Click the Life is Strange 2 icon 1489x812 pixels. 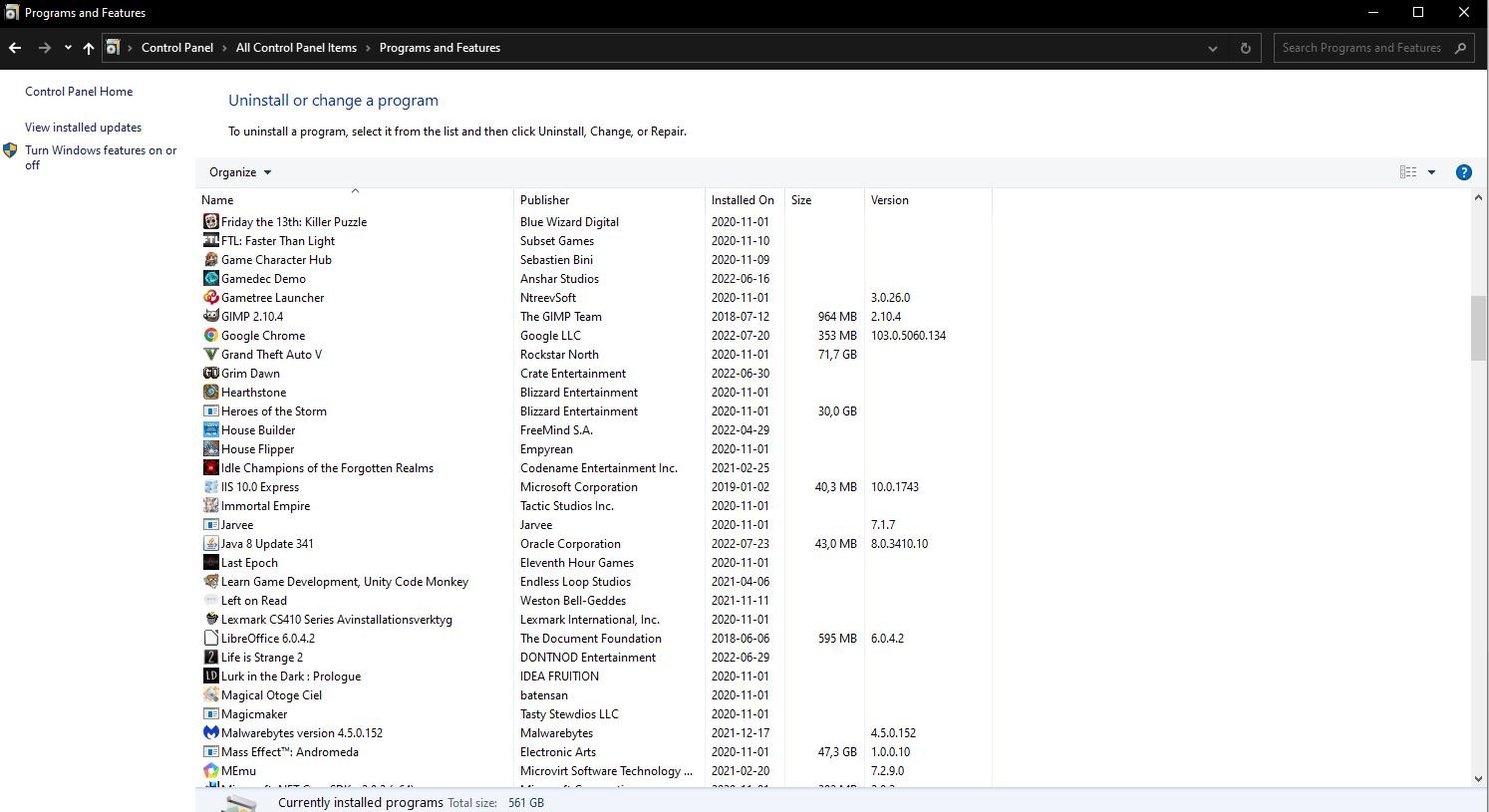click(210, 657)
